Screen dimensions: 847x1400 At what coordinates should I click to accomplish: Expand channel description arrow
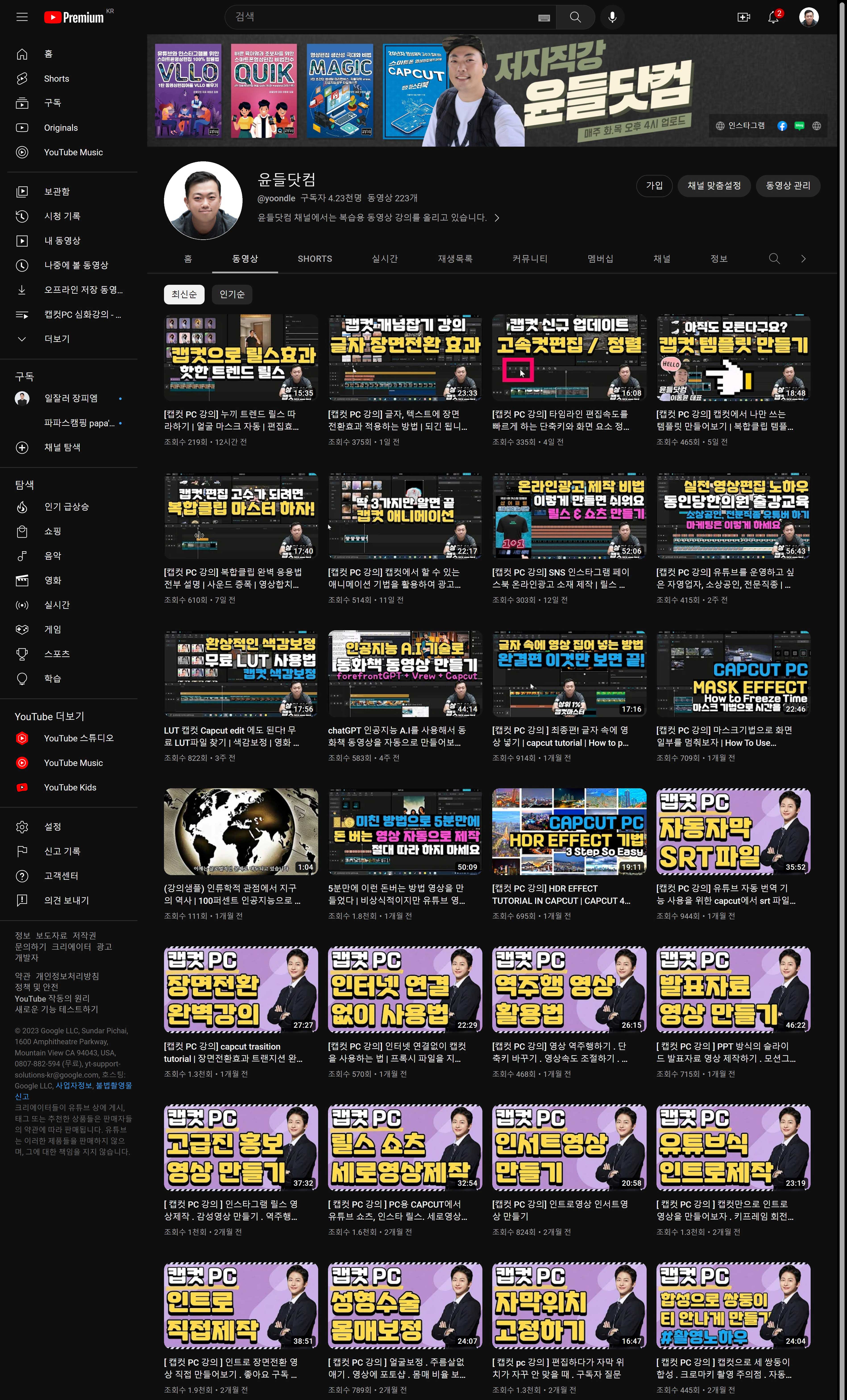(x=497, y=218)
